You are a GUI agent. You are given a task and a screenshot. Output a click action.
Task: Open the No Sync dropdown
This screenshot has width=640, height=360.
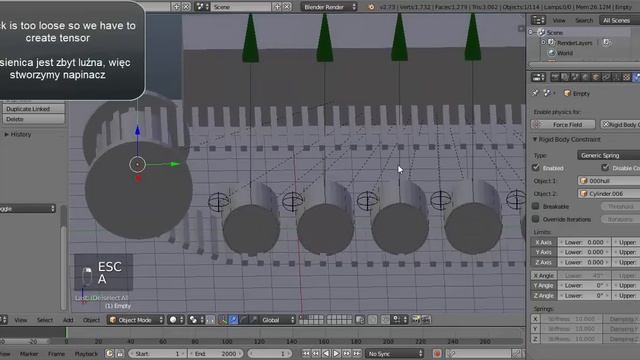394,353
